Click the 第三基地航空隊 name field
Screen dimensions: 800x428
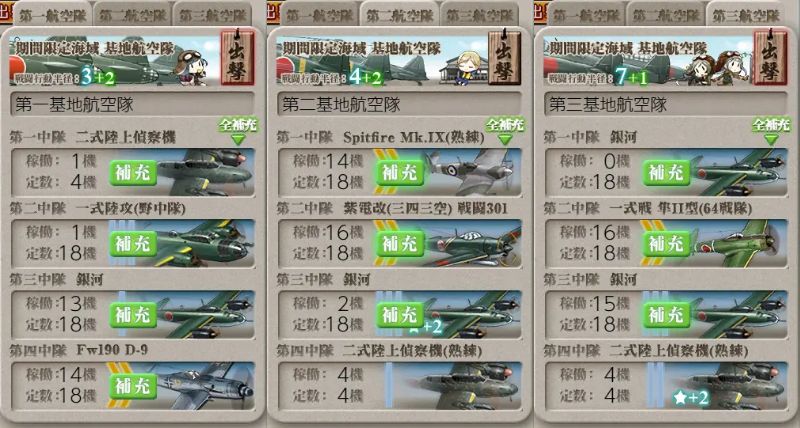point(666,105)
